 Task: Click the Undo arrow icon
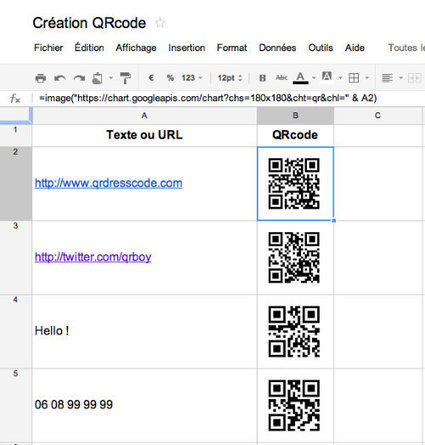pyautogui.click(x=60, y=78)
